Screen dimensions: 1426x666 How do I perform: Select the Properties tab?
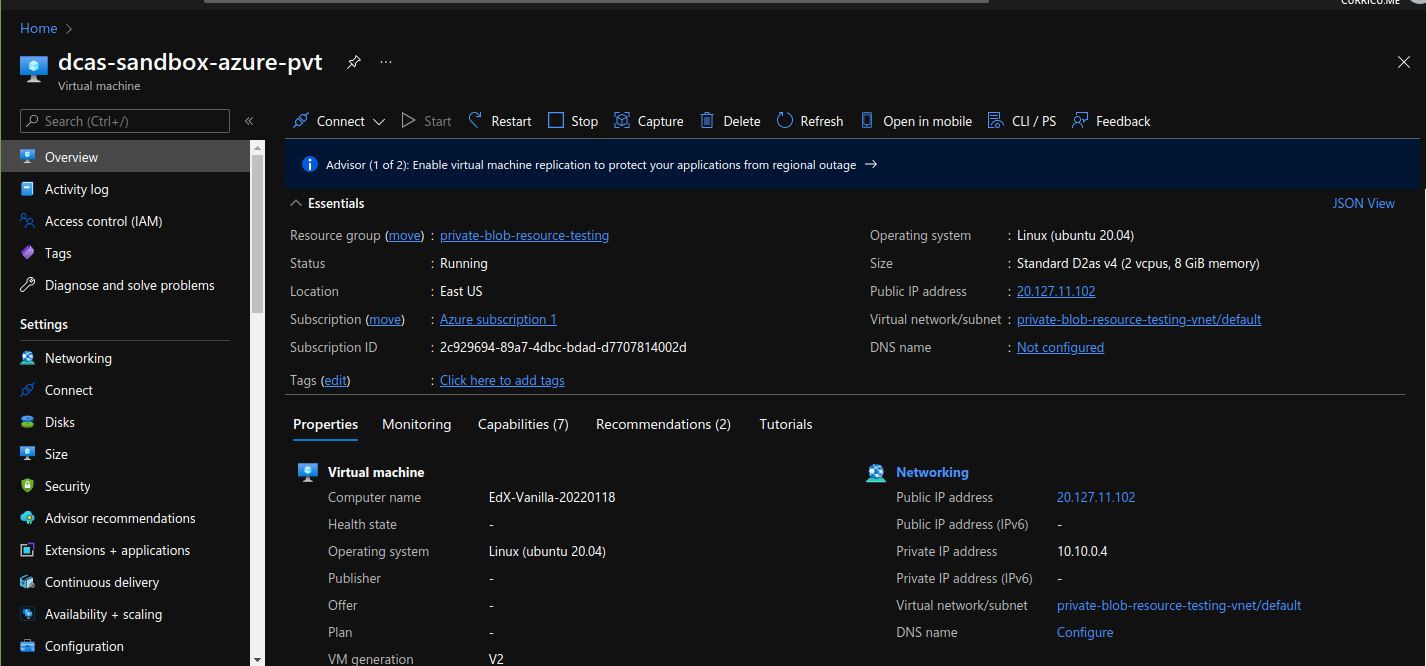click(x=325, y=424)
